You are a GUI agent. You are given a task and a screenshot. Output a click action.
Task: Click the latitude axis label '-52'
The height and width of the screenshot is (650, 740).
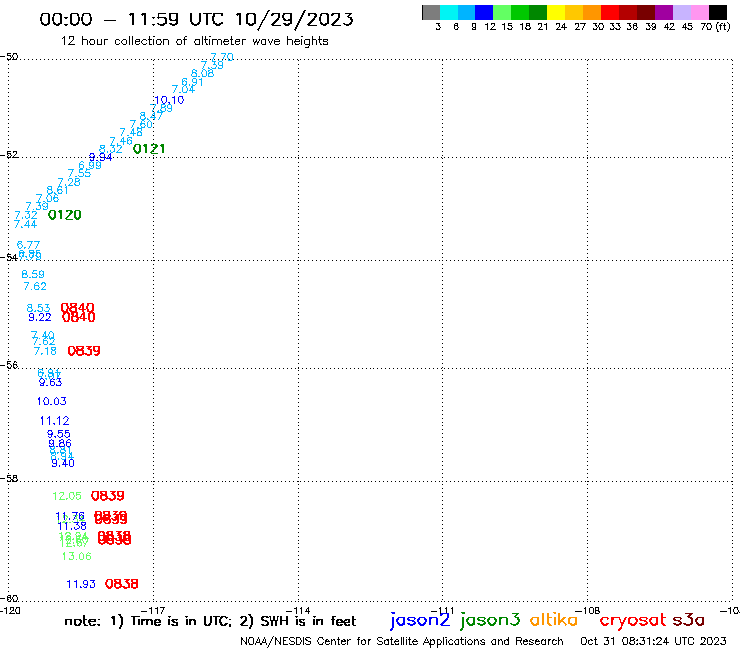click(9, 155)
